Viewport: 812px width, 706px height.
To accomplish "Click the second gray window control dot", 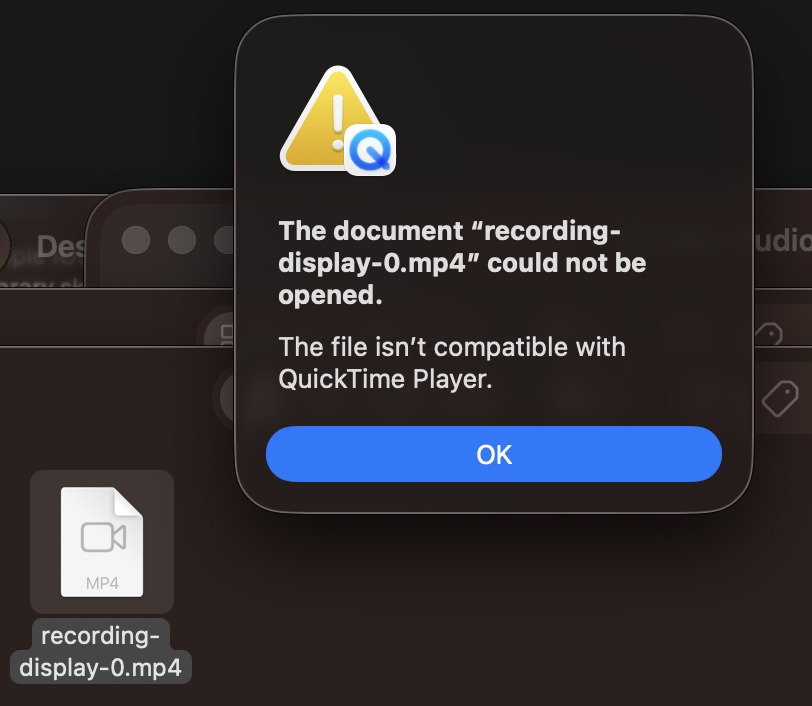I will [x=181, y=240].
